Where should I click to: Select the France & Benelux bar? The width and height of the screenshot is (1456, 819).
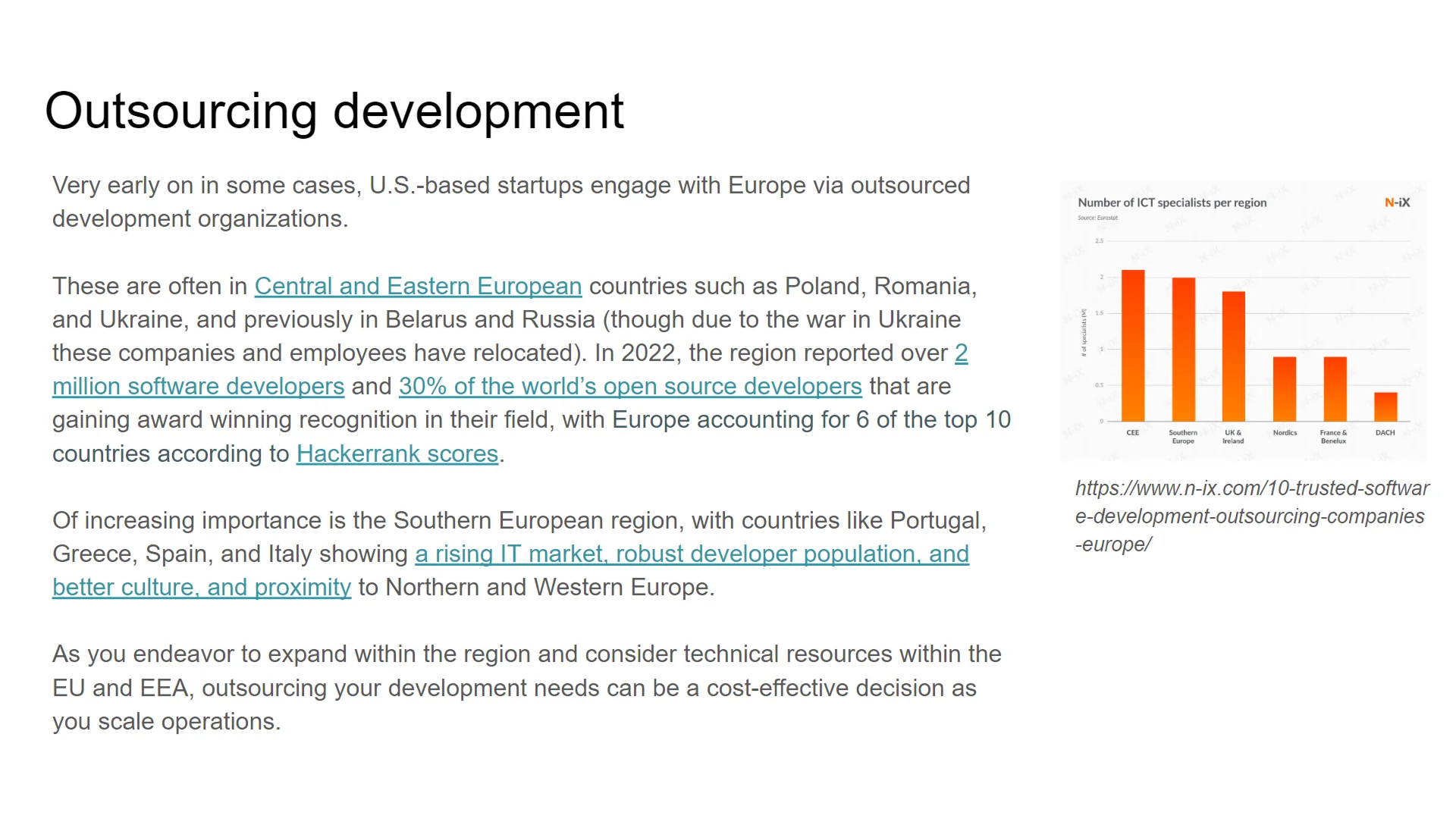pos(1335,388)
